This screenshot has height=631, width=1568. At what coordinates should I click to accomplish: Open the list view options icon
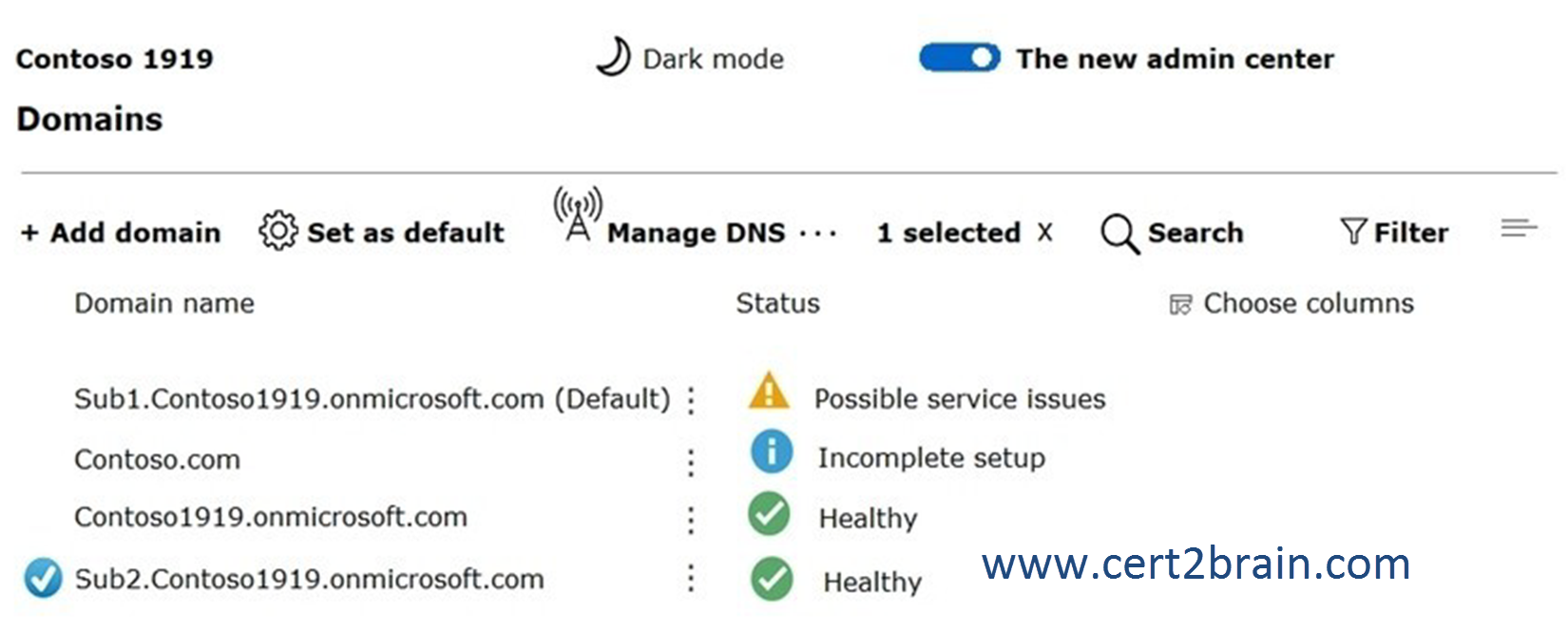[x=1519, y=228]
